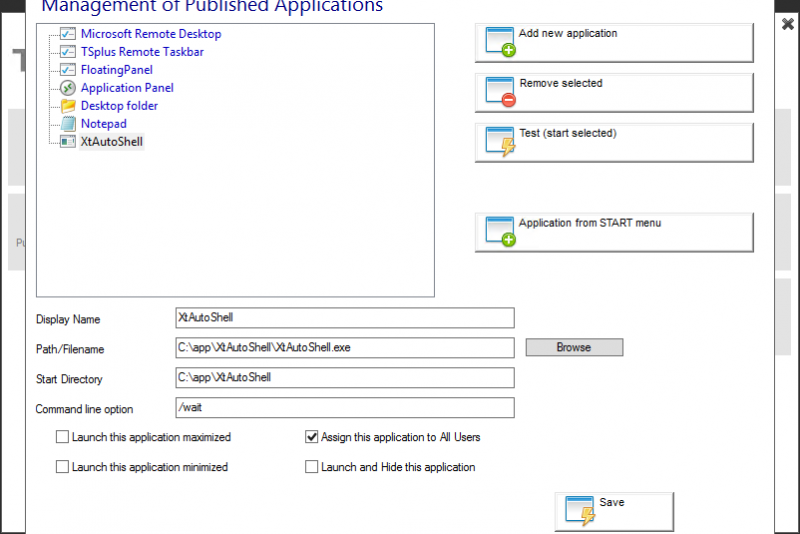Image resolution: width=800 pixels, height=534 pixels.
Task: Click the Microsoft Remote Desktop icon in list
Action: coord(68,34)
